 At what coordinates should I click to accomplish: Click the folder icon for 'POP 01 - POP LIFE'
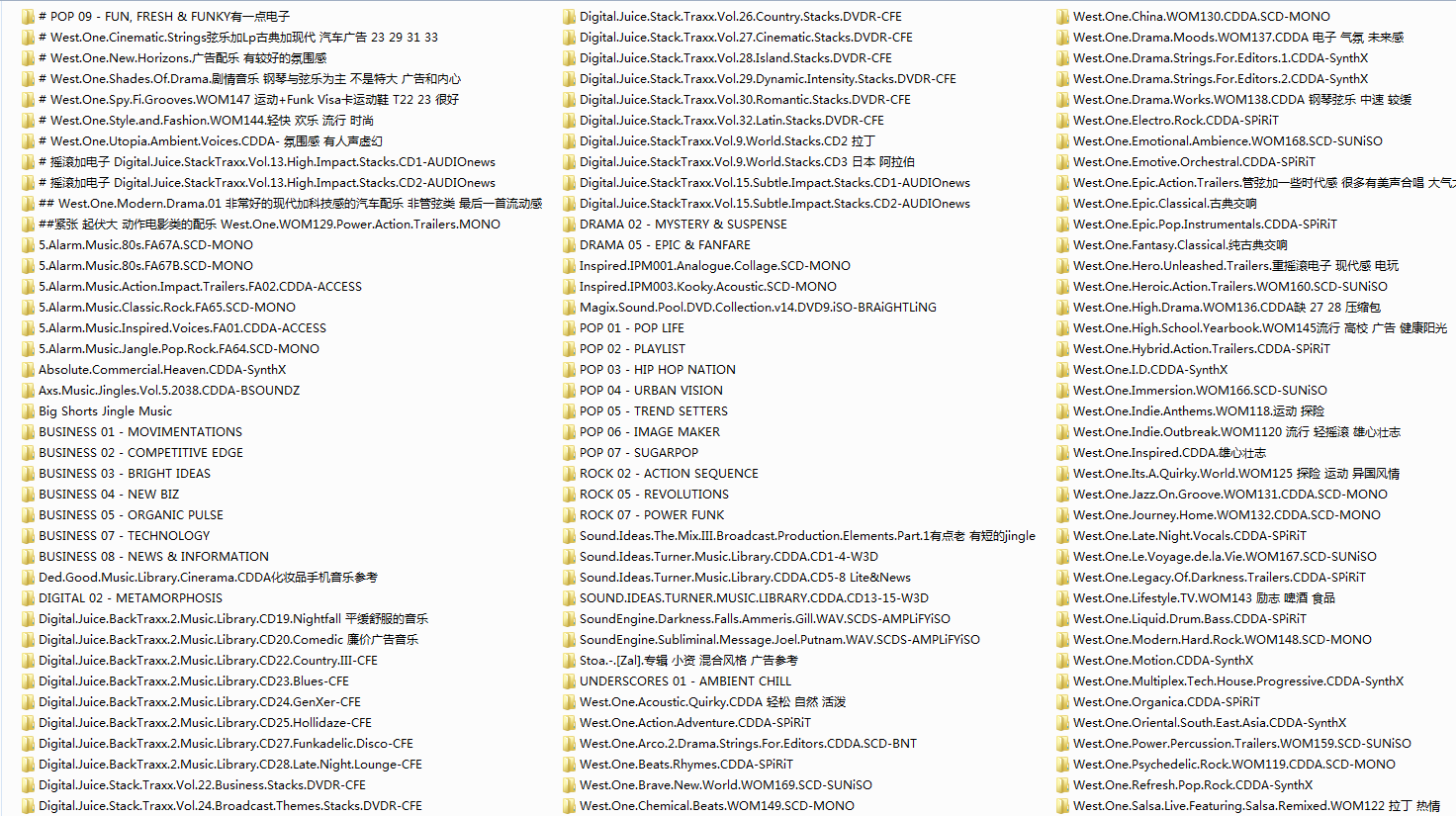click(569, 328)
